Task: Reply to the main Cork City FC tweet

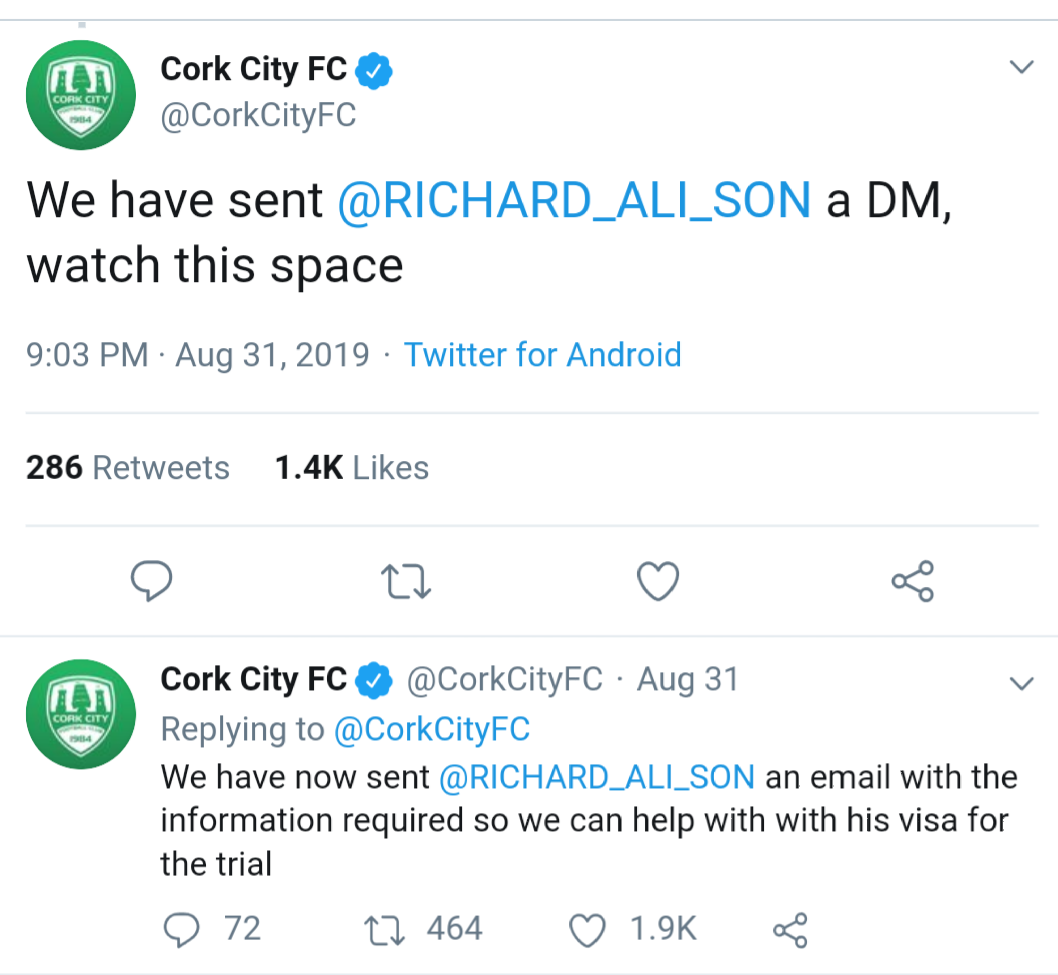Action: click(152, 580)
